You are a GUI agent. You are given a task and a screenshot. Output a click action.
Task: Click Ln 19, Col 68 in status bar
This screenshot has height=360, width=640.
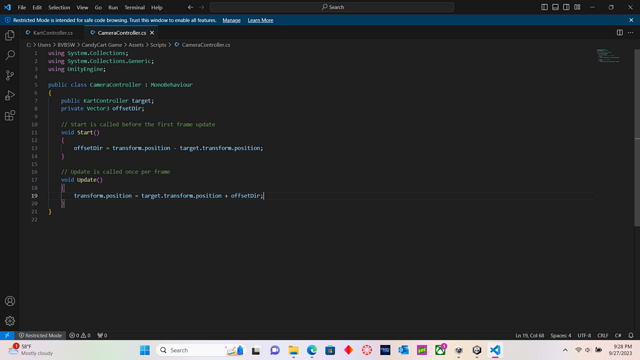coord(529,335)
